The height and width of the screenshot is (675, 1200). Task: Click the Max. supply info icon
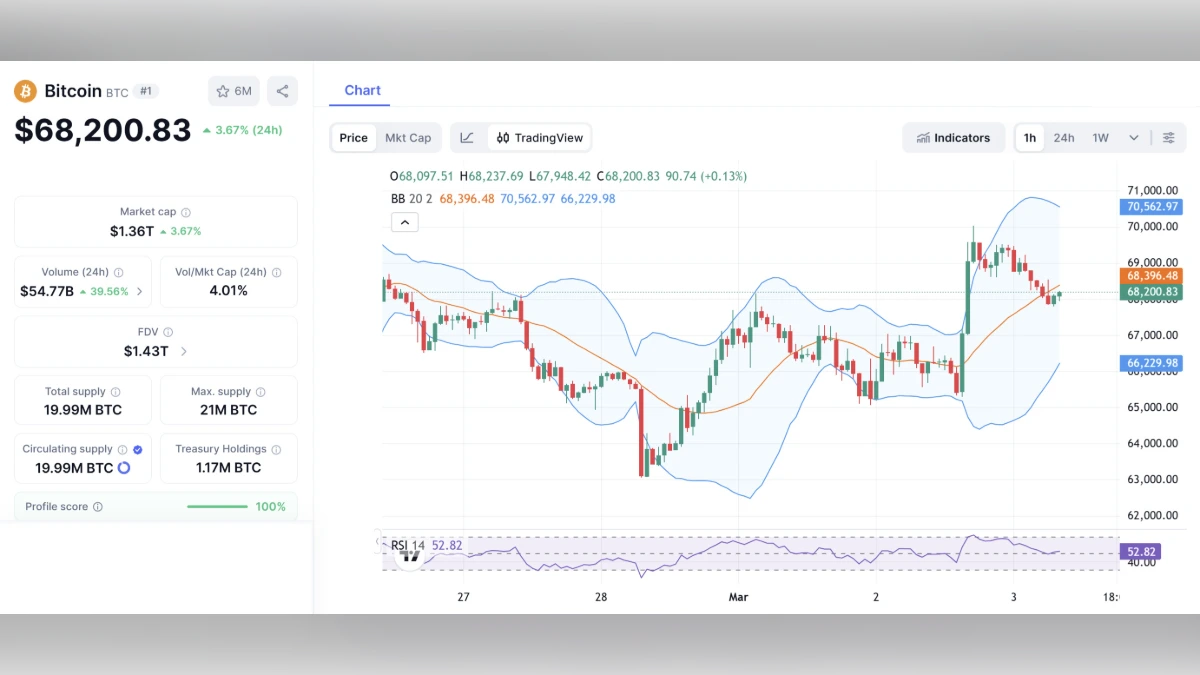point(259,391)
